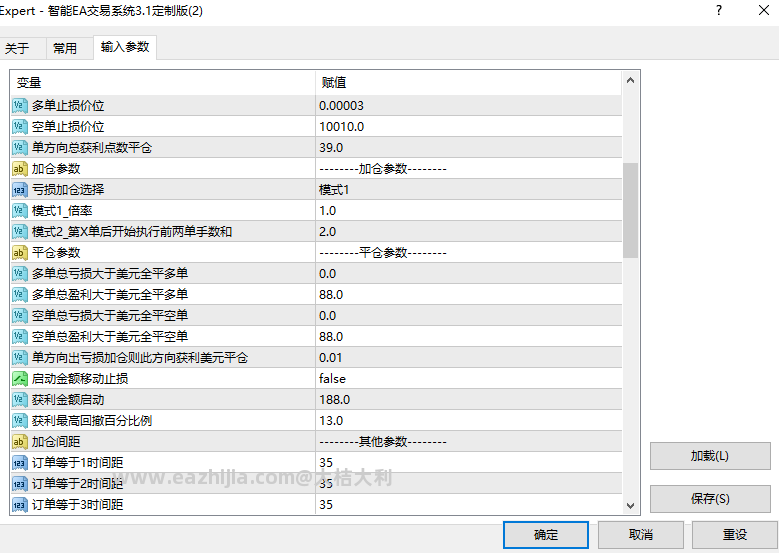
Task: Edit the 0.0 value of 多单总亏损大于美元全平多单
Action: point(468,273)
